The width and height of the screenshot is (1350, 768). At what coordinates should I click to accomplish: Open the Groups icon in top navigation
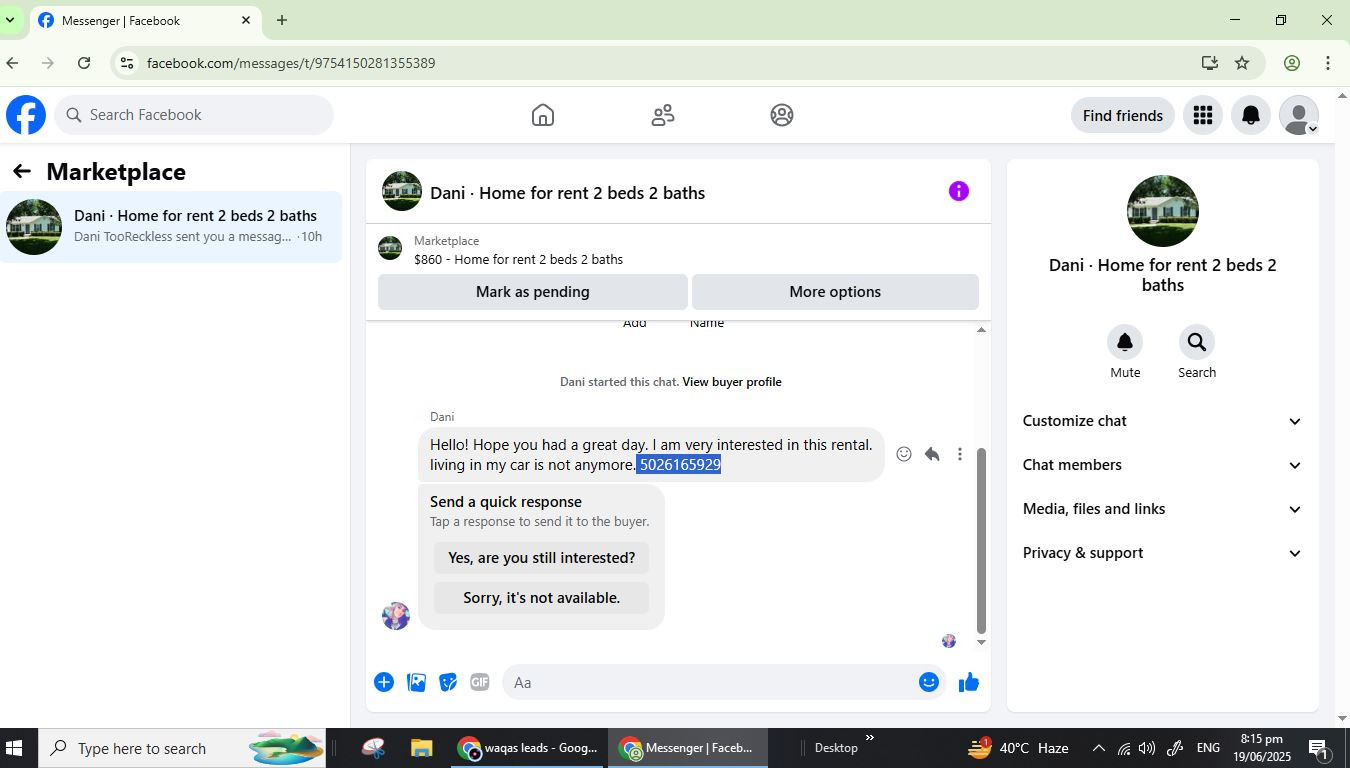[x=782, y=115]
